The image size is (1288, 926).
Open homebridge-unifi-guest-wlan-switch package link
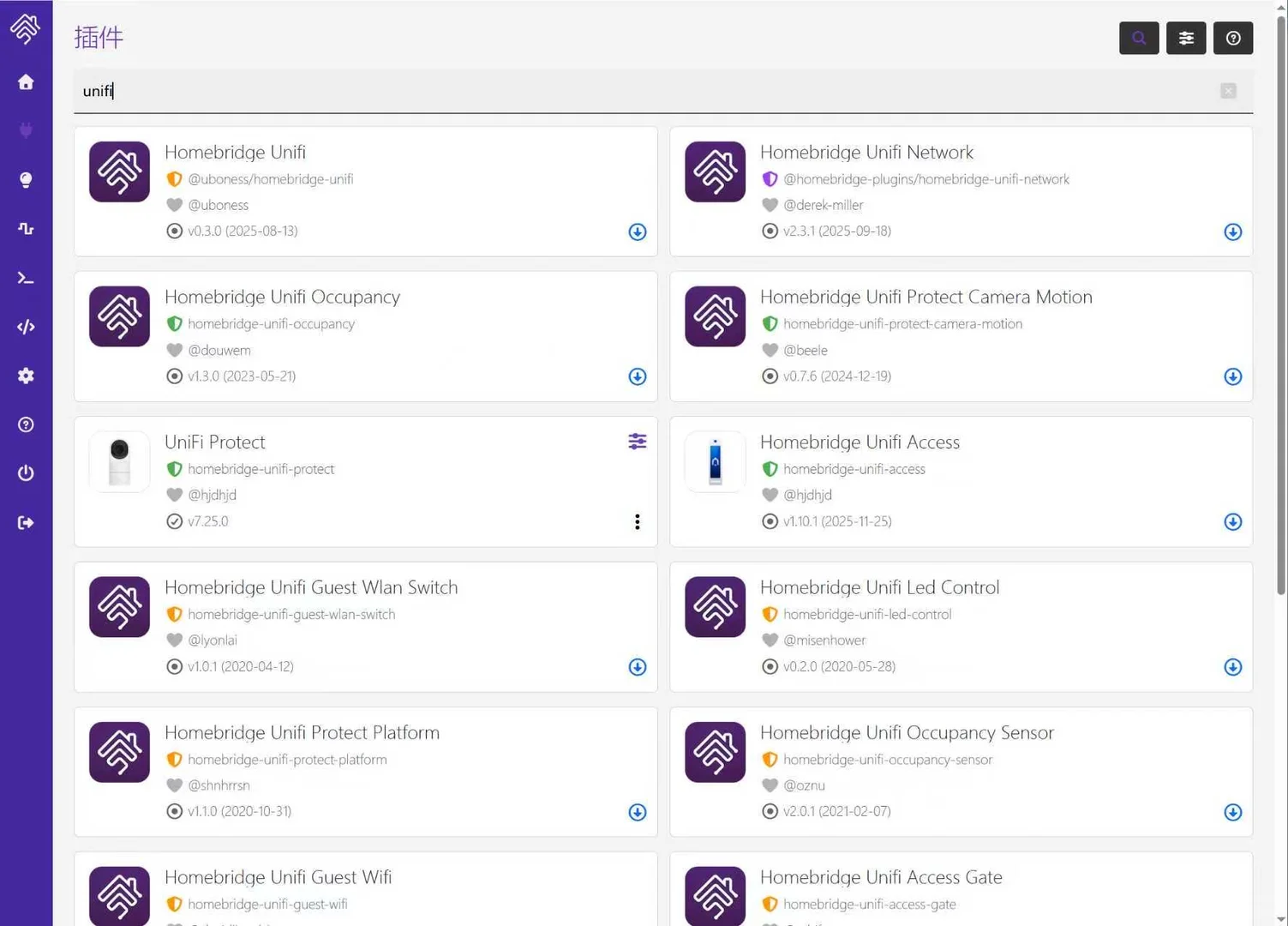pyautogui.click(x=291, y=614)
